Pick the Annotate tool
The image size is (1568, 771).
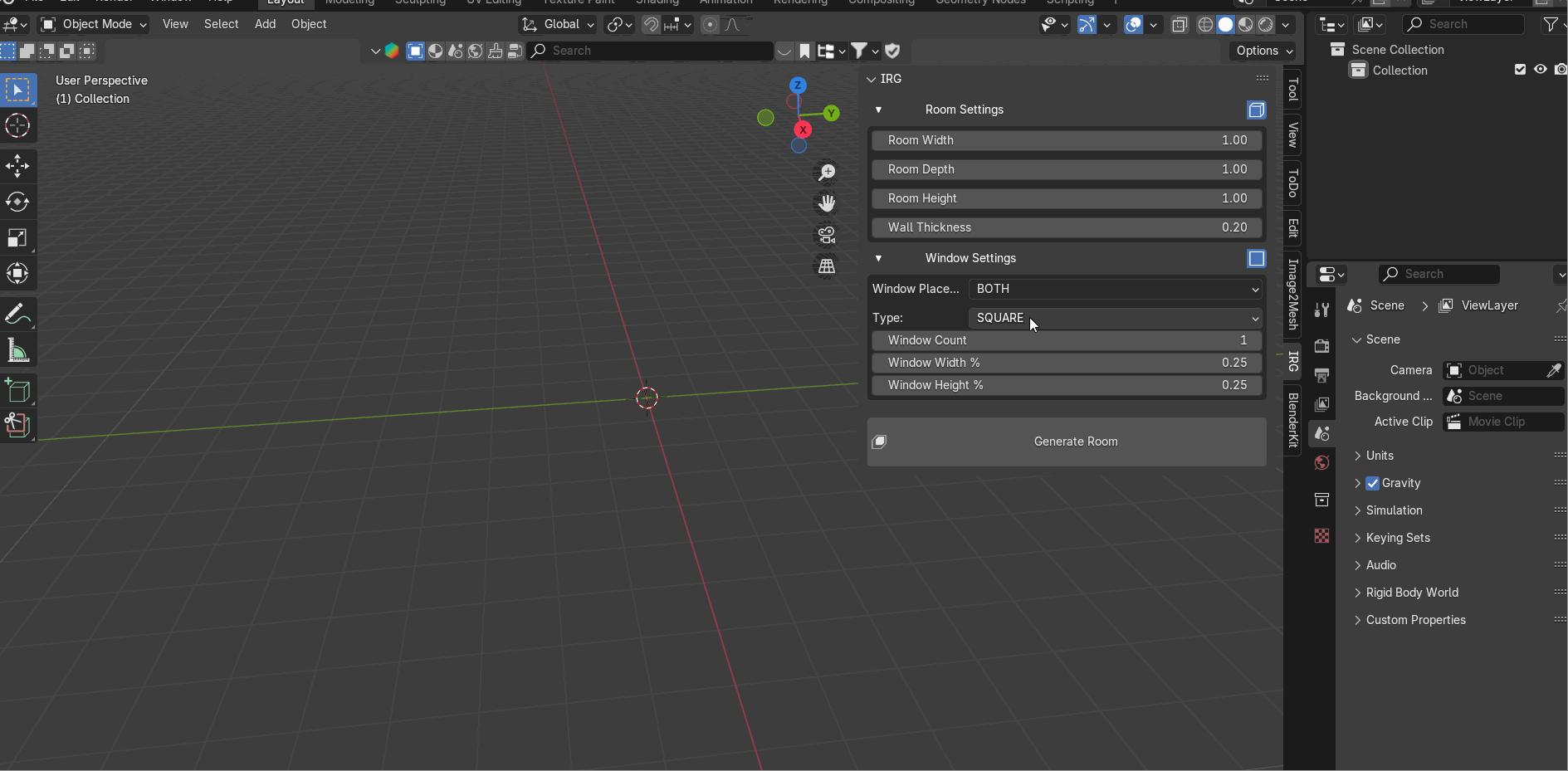pos(17,315)
